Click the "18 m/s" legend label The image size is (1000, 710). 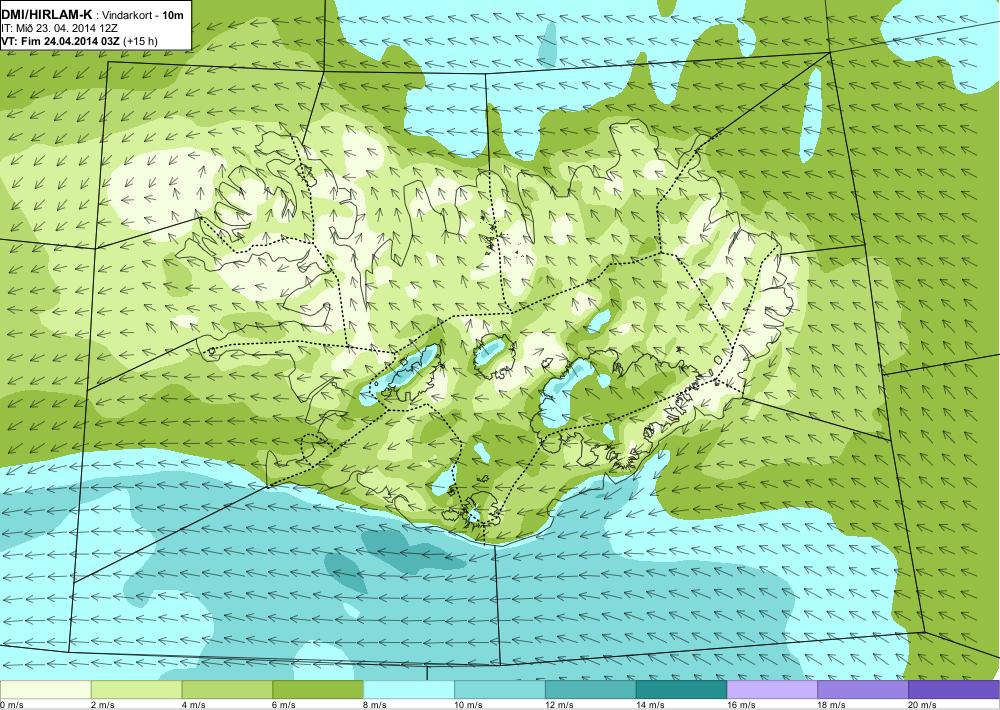point(832,705)
